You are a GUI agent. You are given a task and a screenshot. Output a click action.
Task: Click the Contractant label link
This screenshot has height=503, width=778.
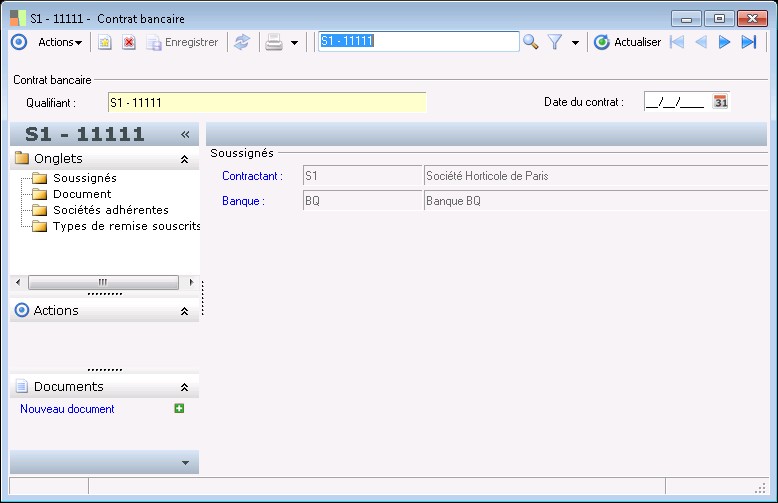tap(252, 176)
